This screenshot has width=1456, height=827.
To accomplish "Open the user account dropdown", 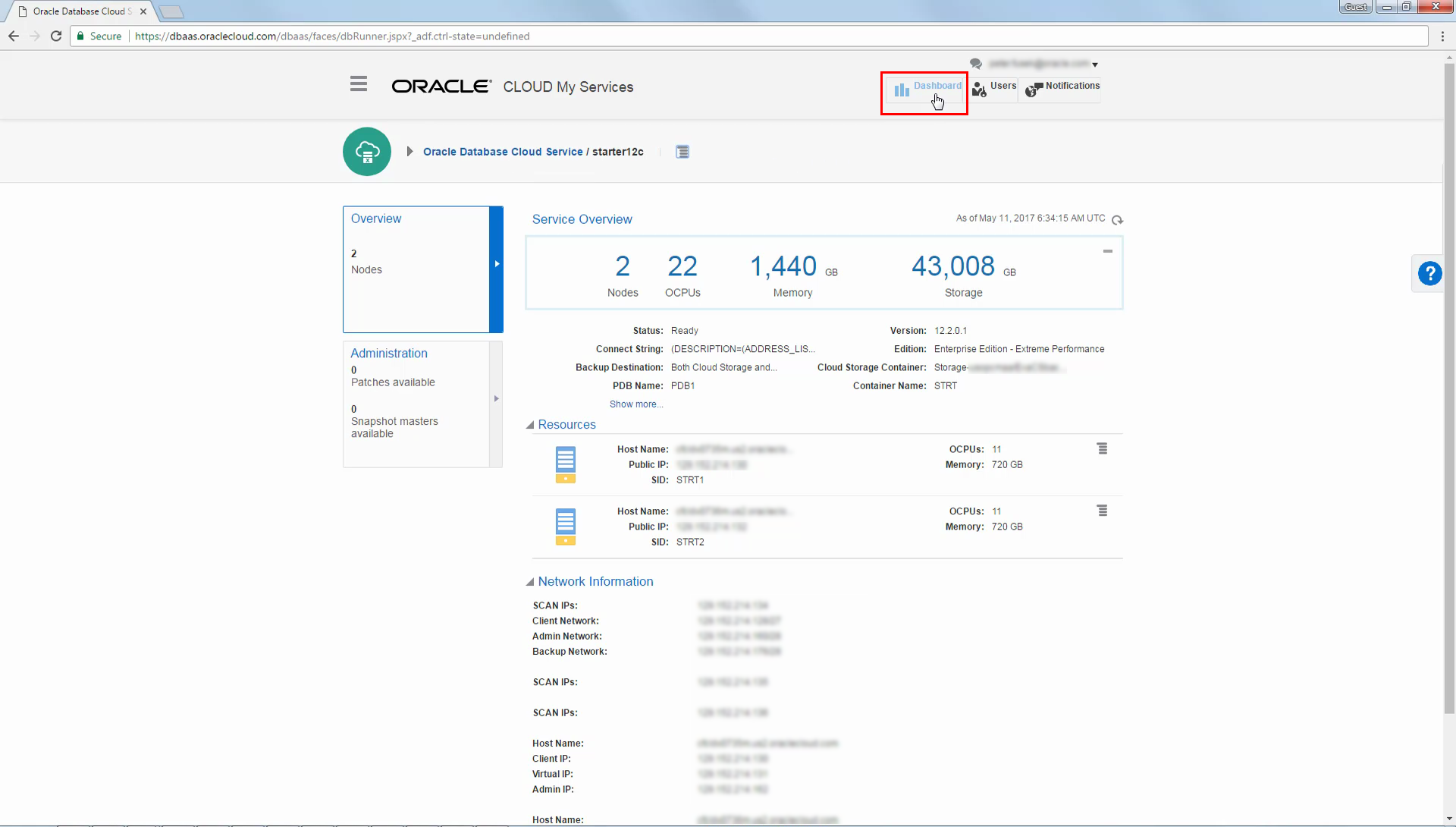I will coord(1043,64).
